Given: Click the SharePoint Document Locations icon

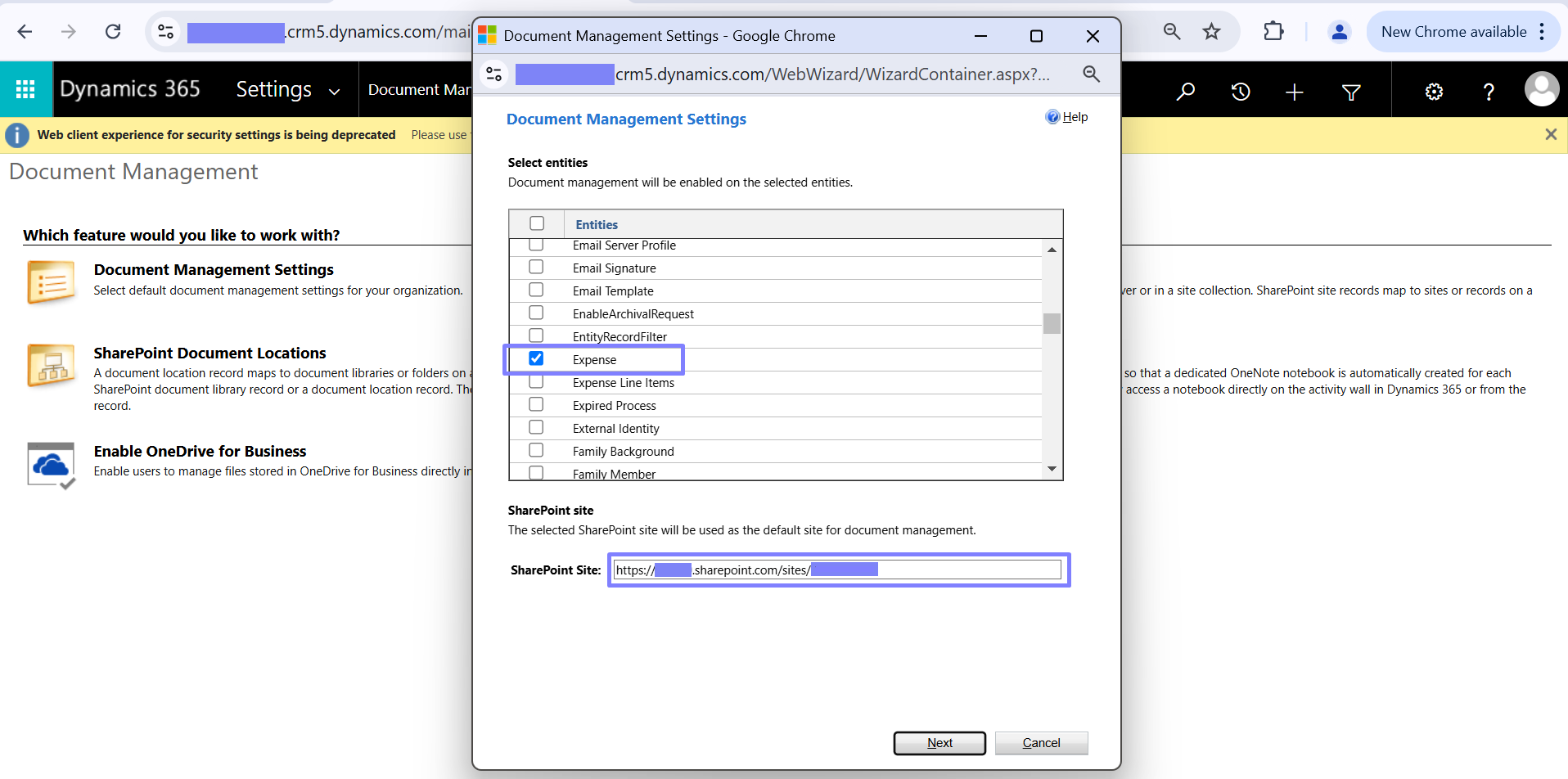Looking at the screenshot, I should tap(51, 365).
